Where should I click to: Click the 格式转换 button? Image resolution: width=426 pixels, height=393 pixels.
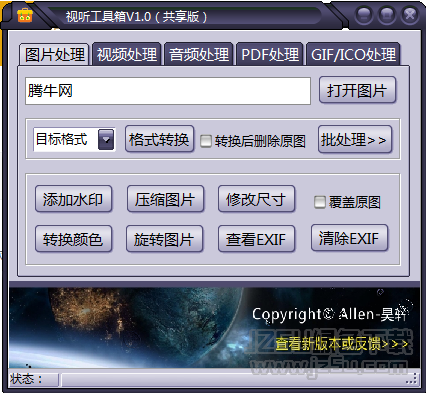159,139
